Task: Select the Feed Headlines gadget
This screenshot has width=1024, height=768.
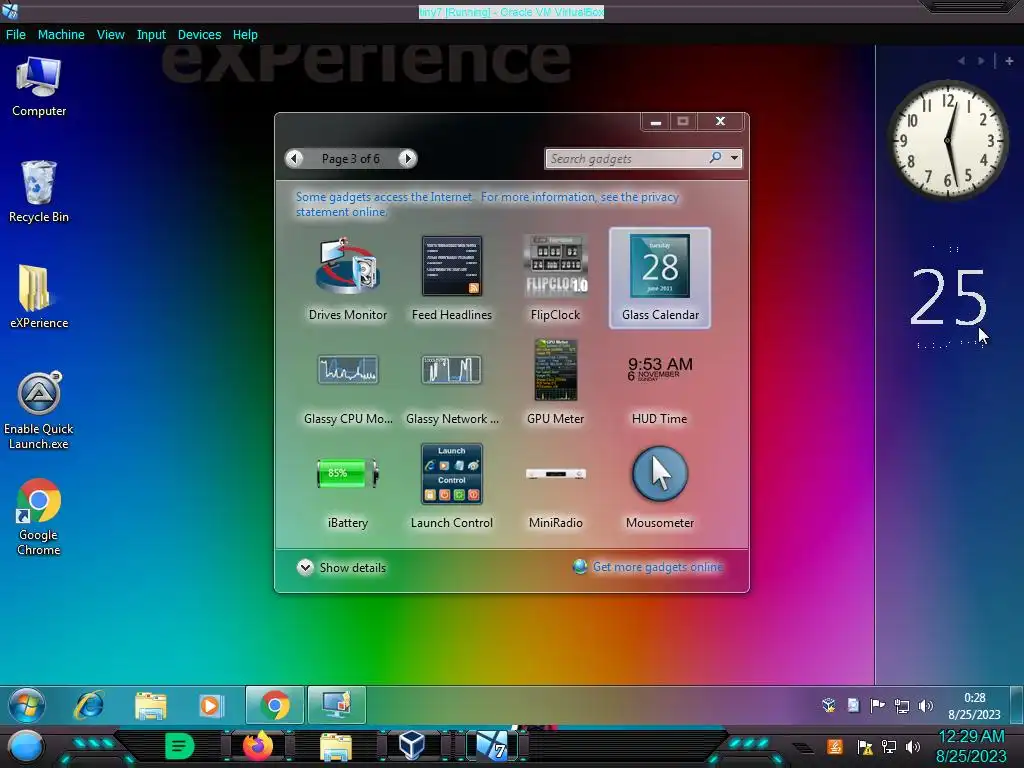Action: coord(451,279)
